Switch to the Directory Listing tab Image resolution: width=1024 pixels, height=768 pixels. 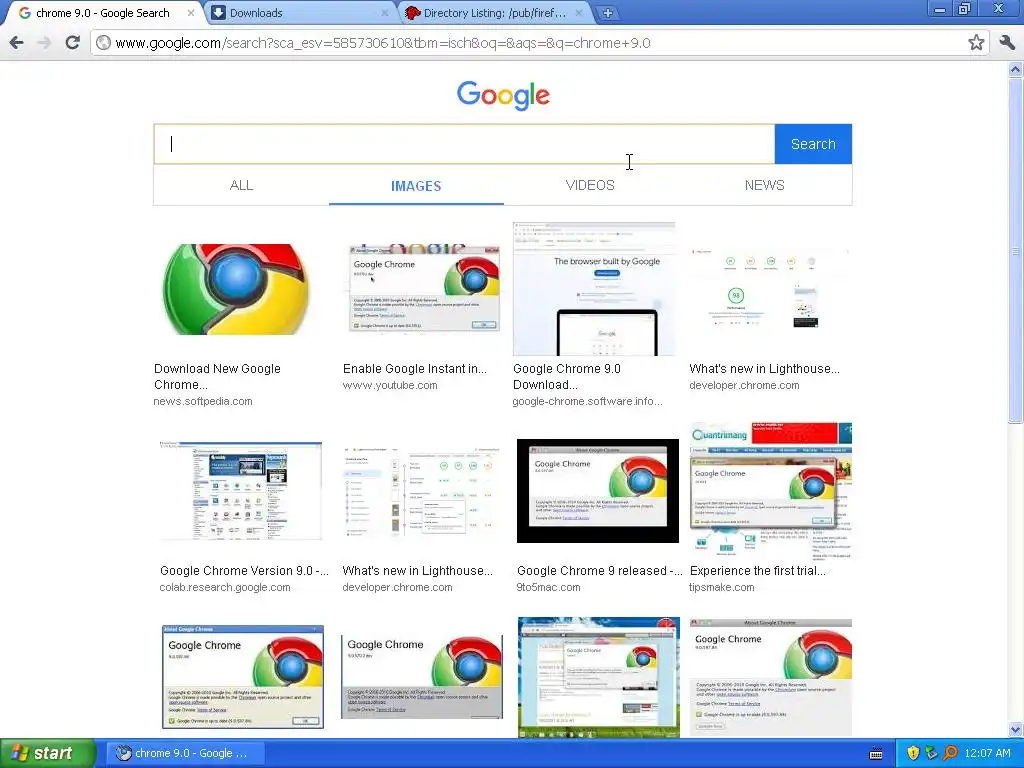click(x=494, y=13)
